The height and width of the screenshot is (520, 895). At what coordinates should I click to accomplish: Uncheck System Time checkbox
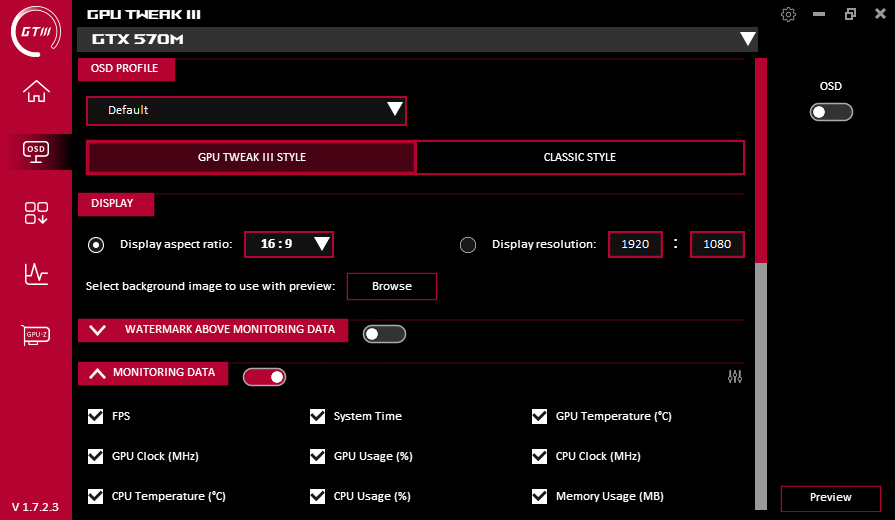point(317,416)
